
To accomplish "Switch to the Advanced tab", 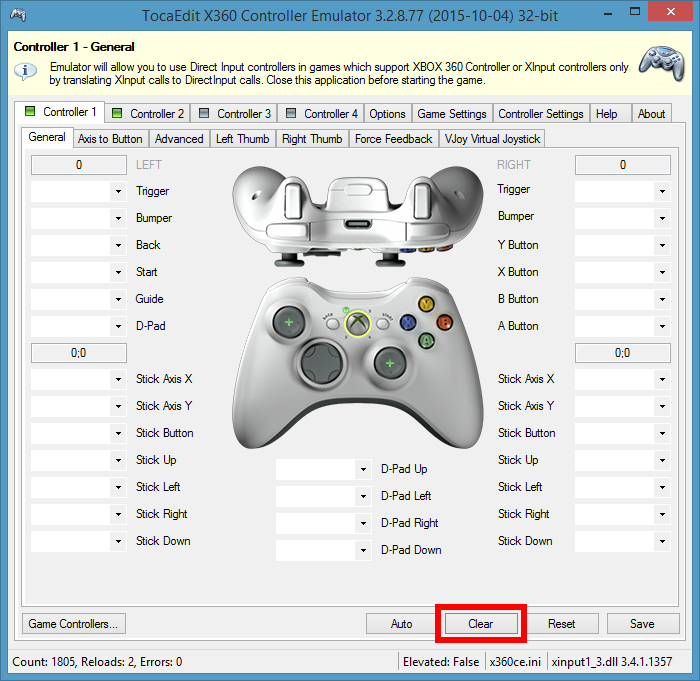I will (179, 139).
